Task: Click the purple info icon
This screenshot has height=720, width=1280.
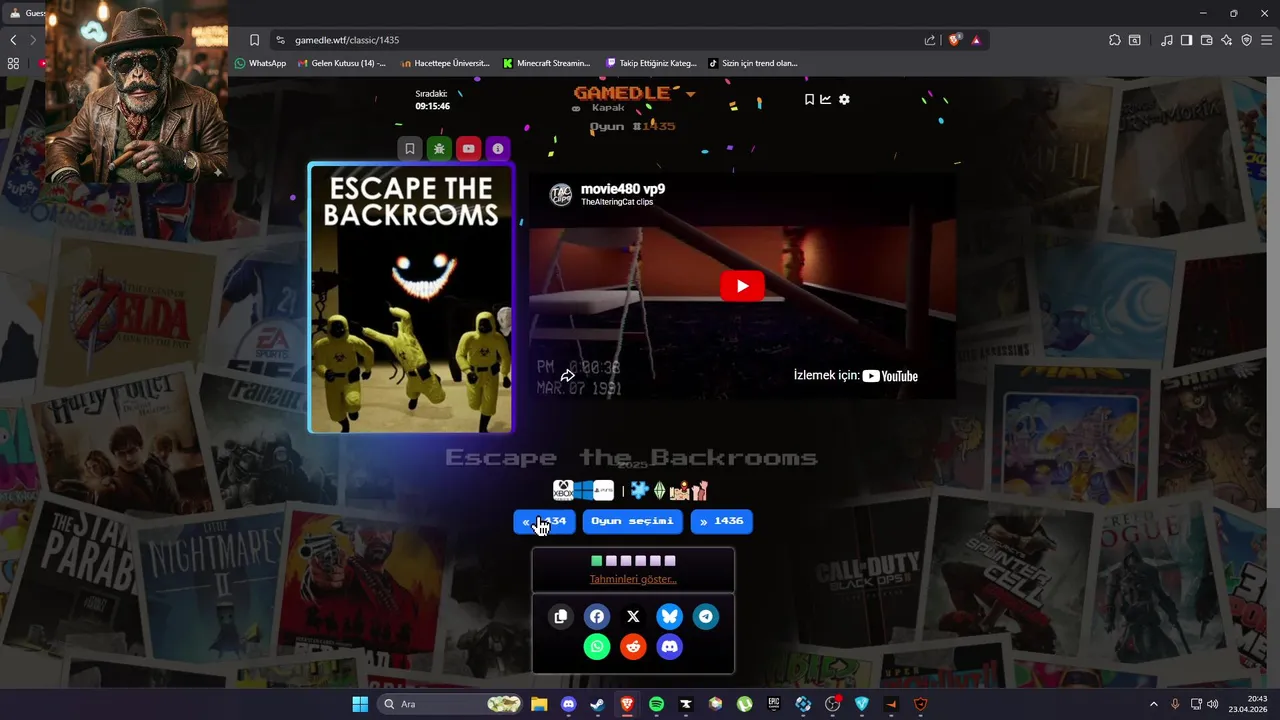Action: (498, 149)
